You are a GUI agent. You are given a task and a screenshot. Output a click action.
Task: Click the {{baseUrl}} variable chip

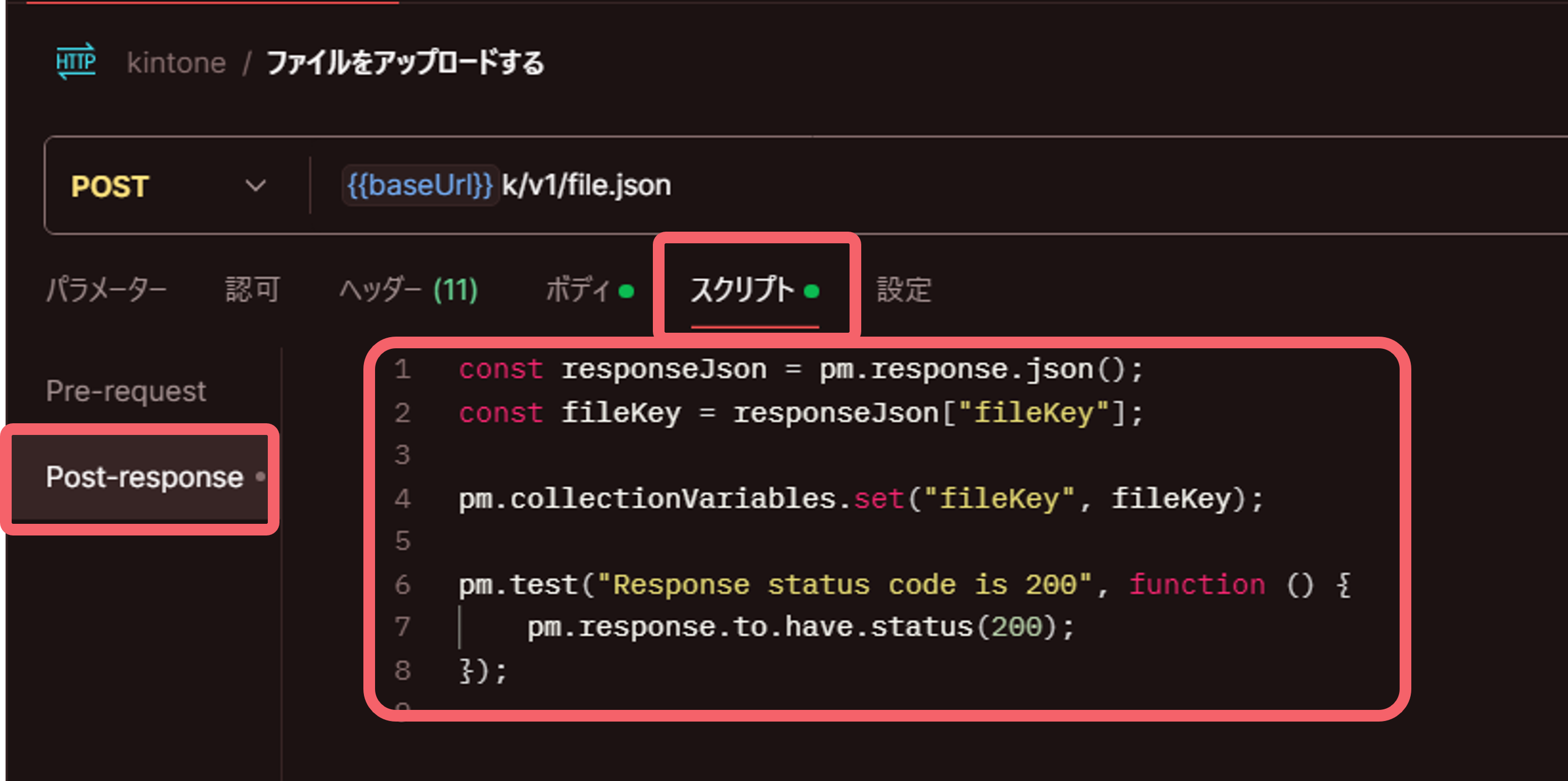click(420, 186)
